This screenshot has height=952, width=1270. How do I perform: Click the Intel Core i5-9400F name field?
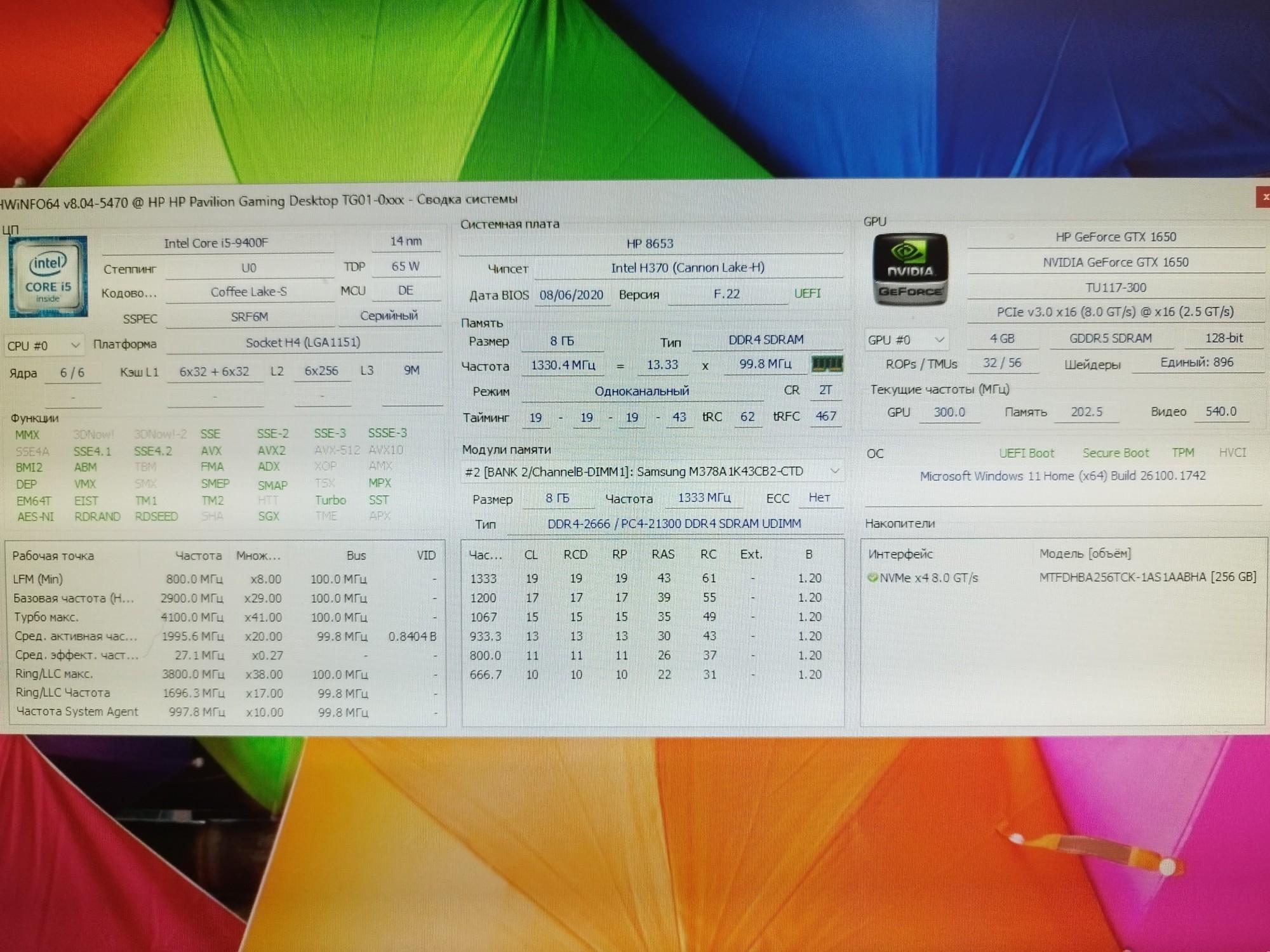[x=217, y=243]
